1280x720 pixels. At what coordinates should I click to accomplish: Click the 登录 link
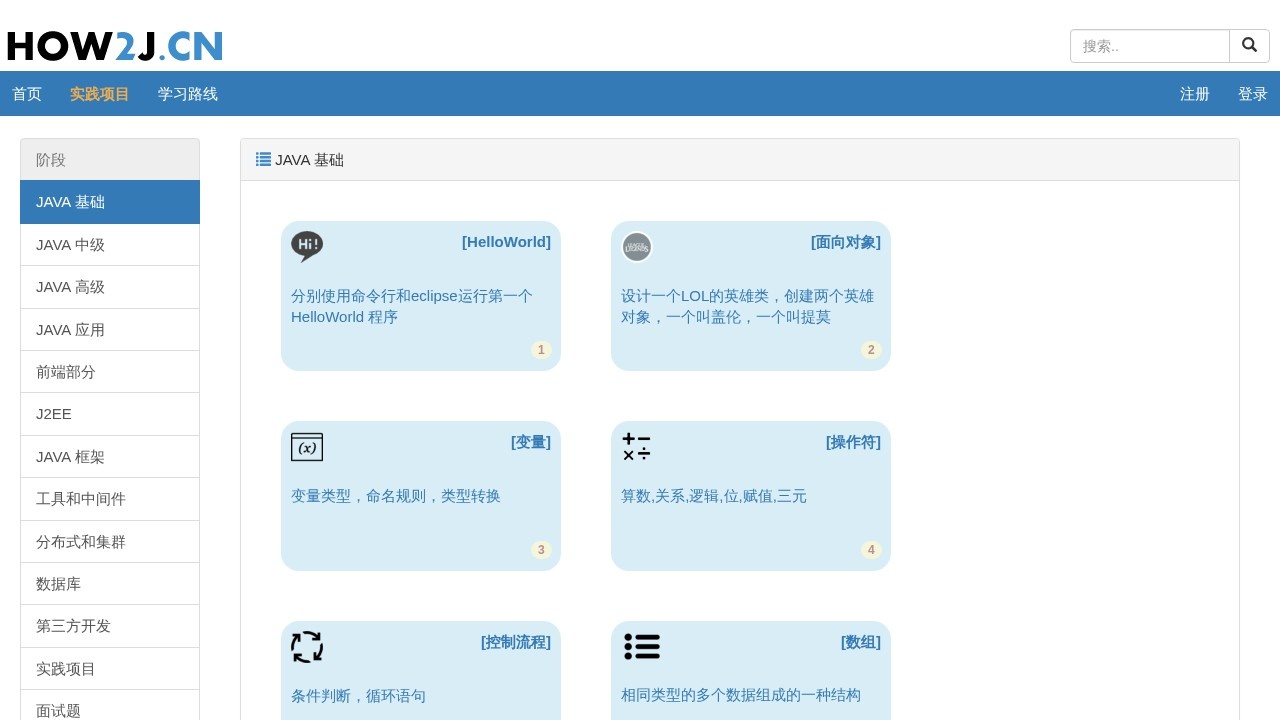[1252, 93]
